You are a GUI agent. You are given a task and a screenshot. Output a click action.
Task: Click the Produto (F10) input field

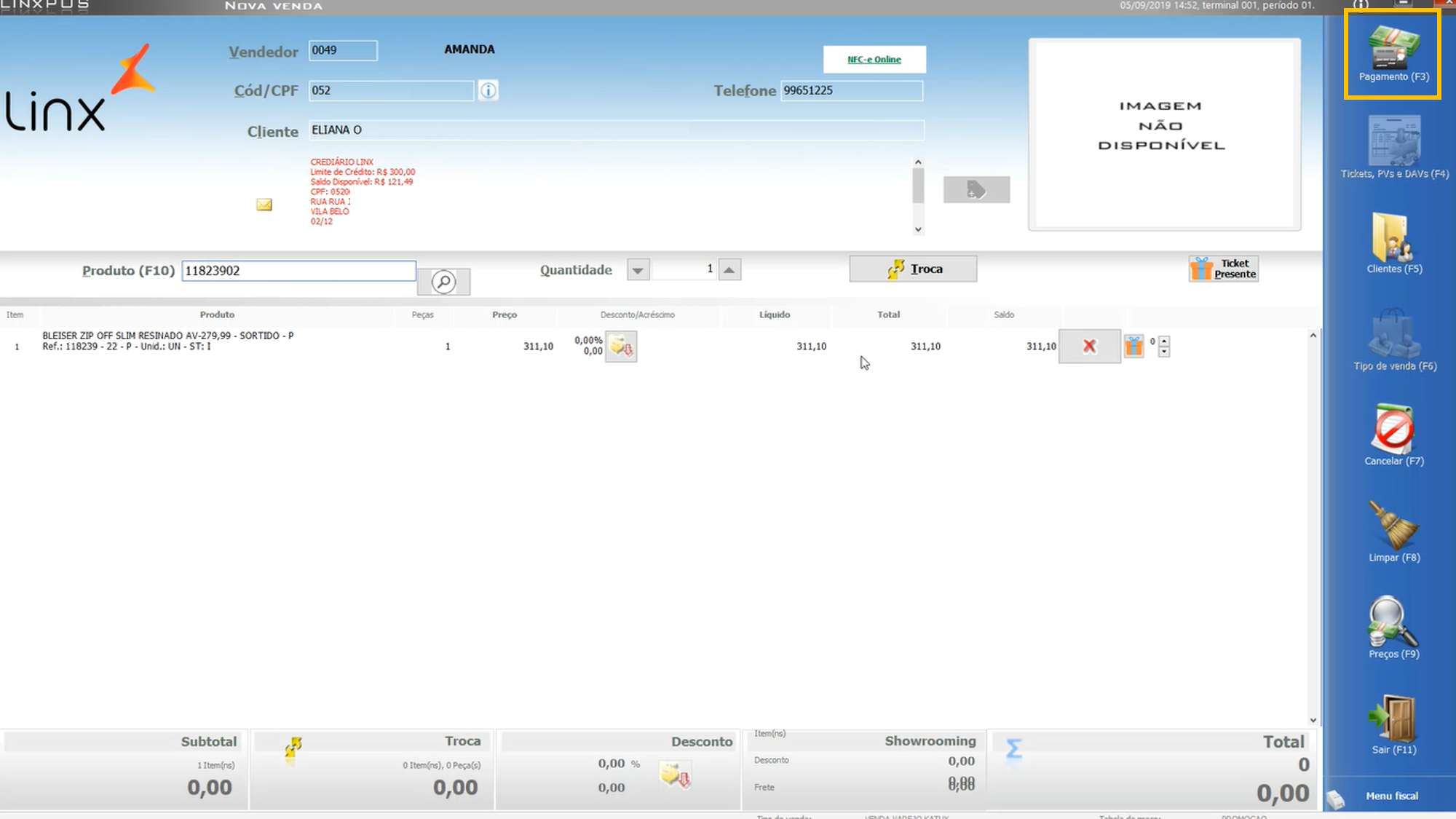(298, 271)
